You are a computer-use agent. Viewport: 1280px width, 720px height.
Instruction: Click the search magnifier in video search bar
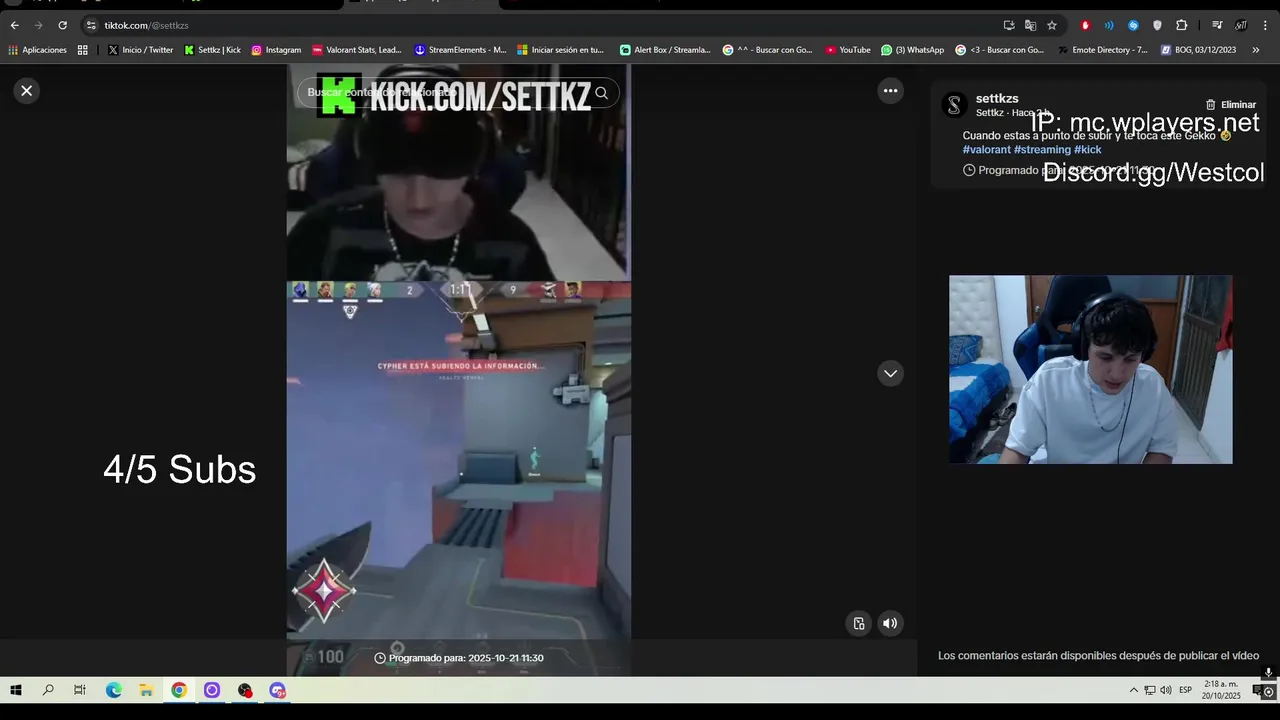click(x=601, y=93)
